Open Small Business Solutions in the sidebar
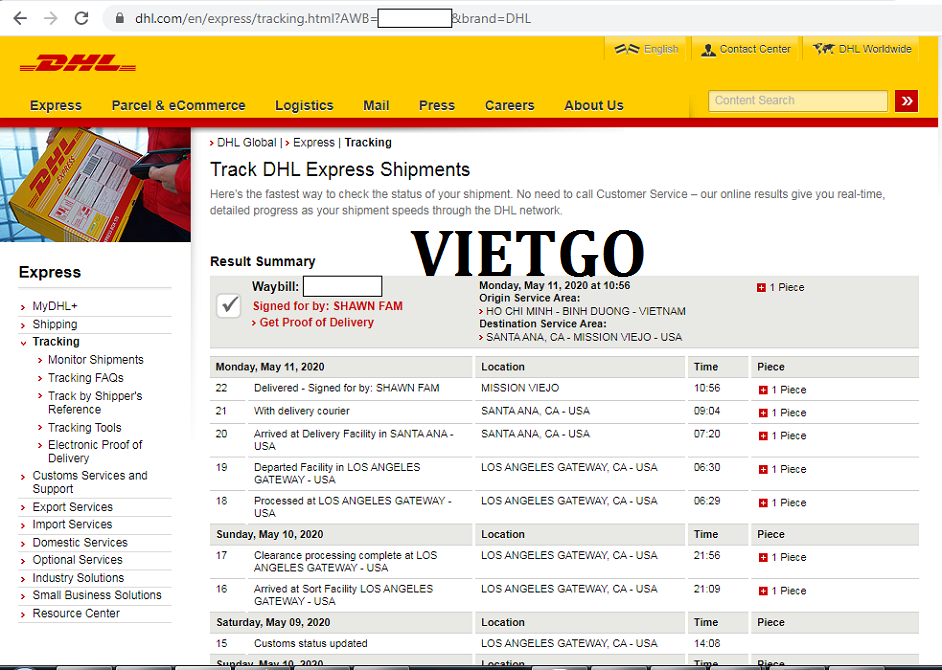 point(97,595)
